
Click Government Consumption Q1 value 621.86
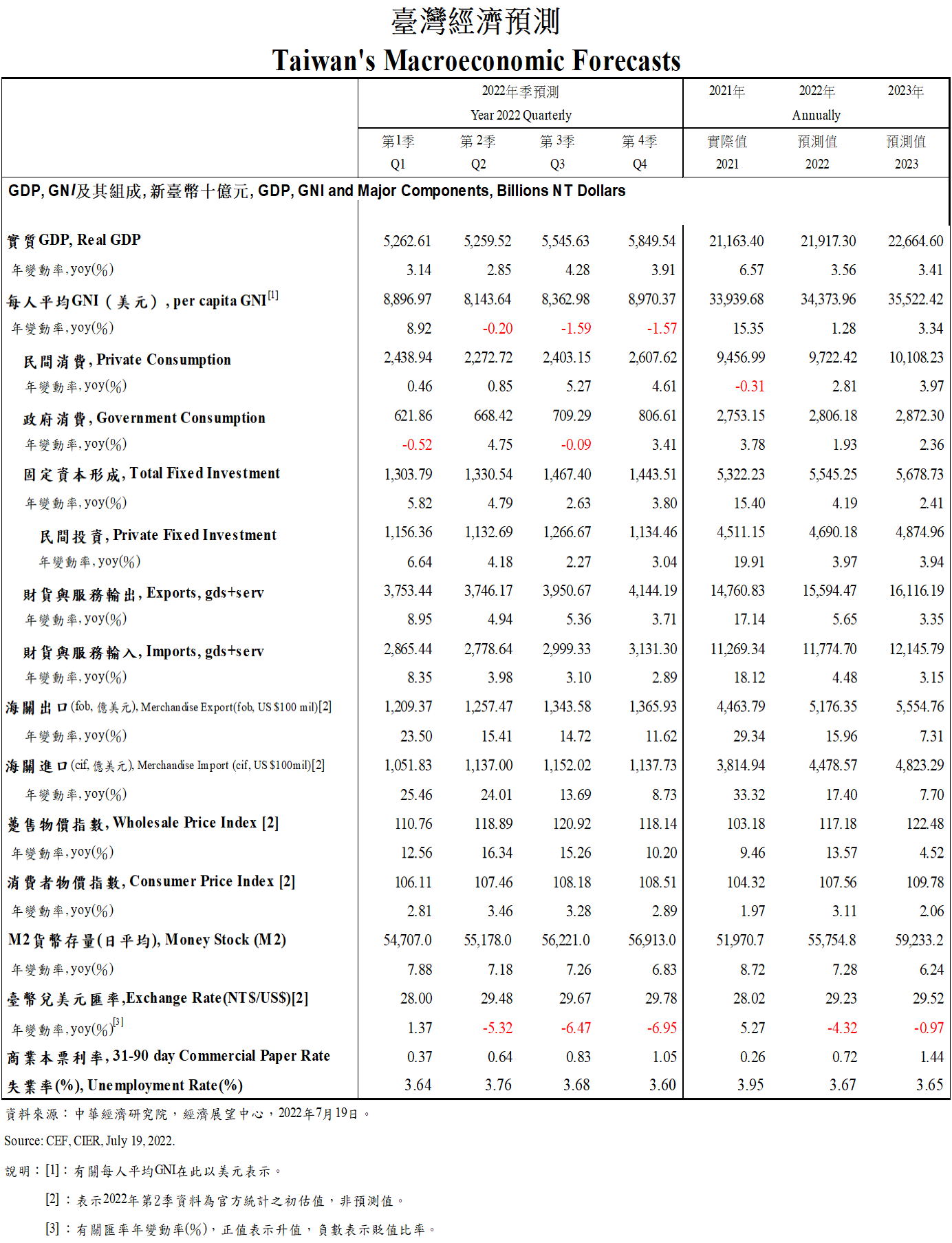click(413, 416)
